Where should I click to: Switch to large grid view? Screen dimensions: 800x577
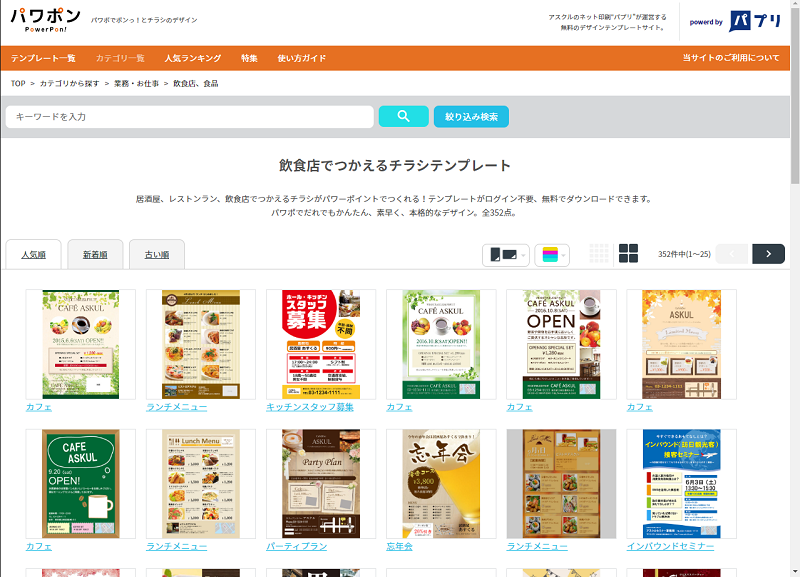pos(628,254)
